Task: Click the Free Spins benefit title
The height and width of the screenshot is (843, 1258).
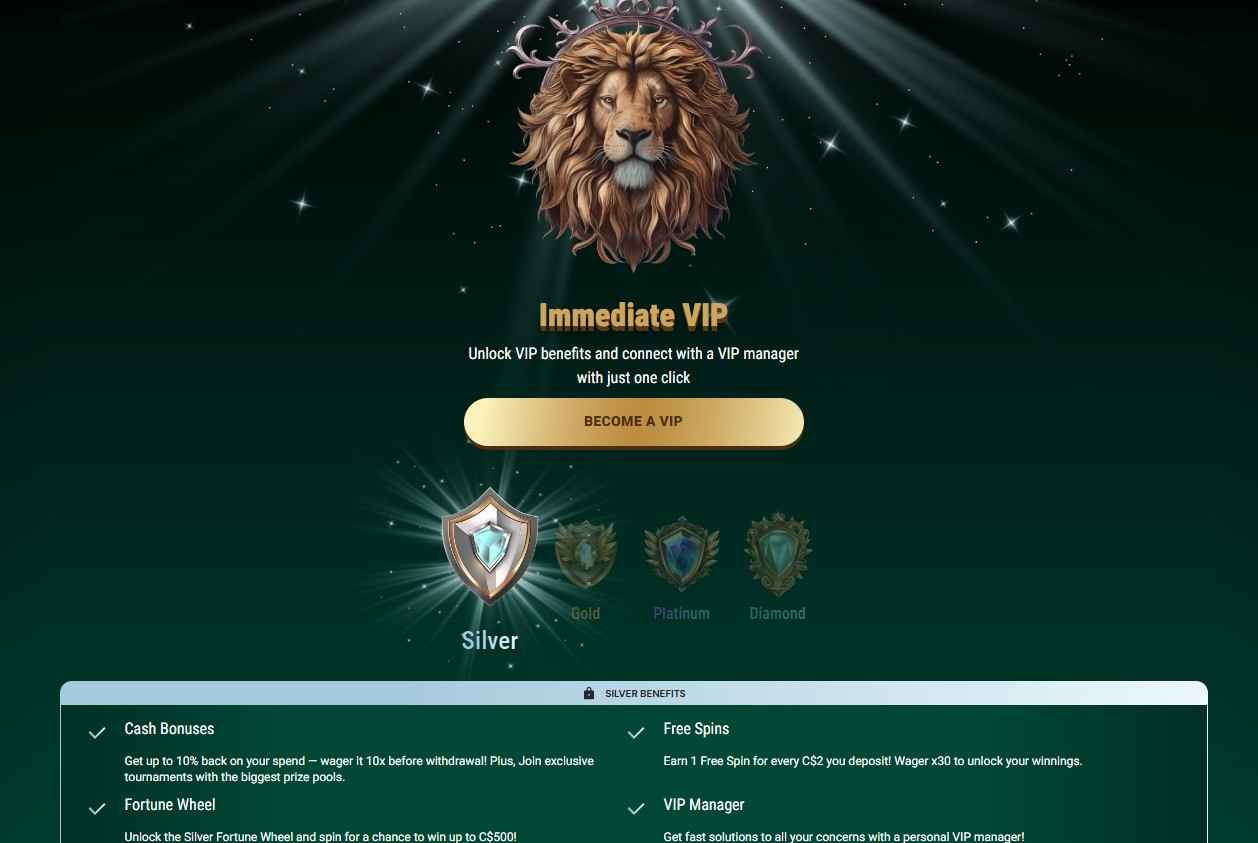Action: point(696,729)
